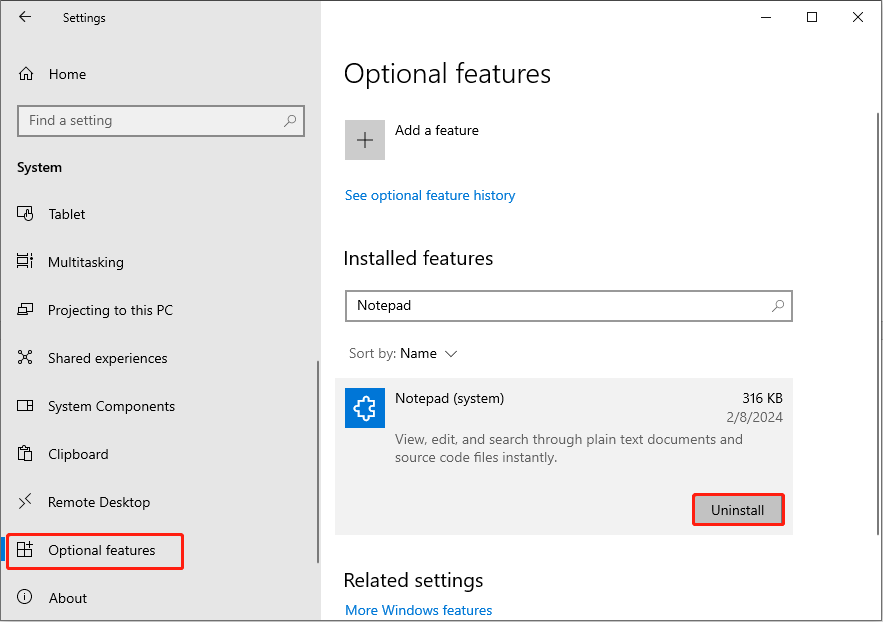Close the Settings window
This screenshot has height=622, width=883.
[858, 17]
